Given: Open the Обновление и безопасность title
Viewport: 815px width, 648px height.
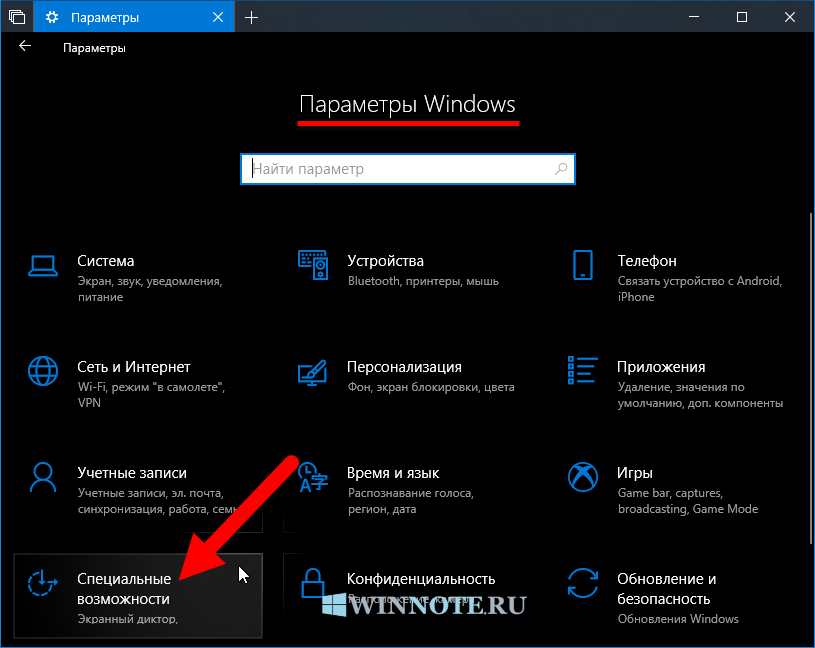Looking at the screenshot, I should 666,589.
